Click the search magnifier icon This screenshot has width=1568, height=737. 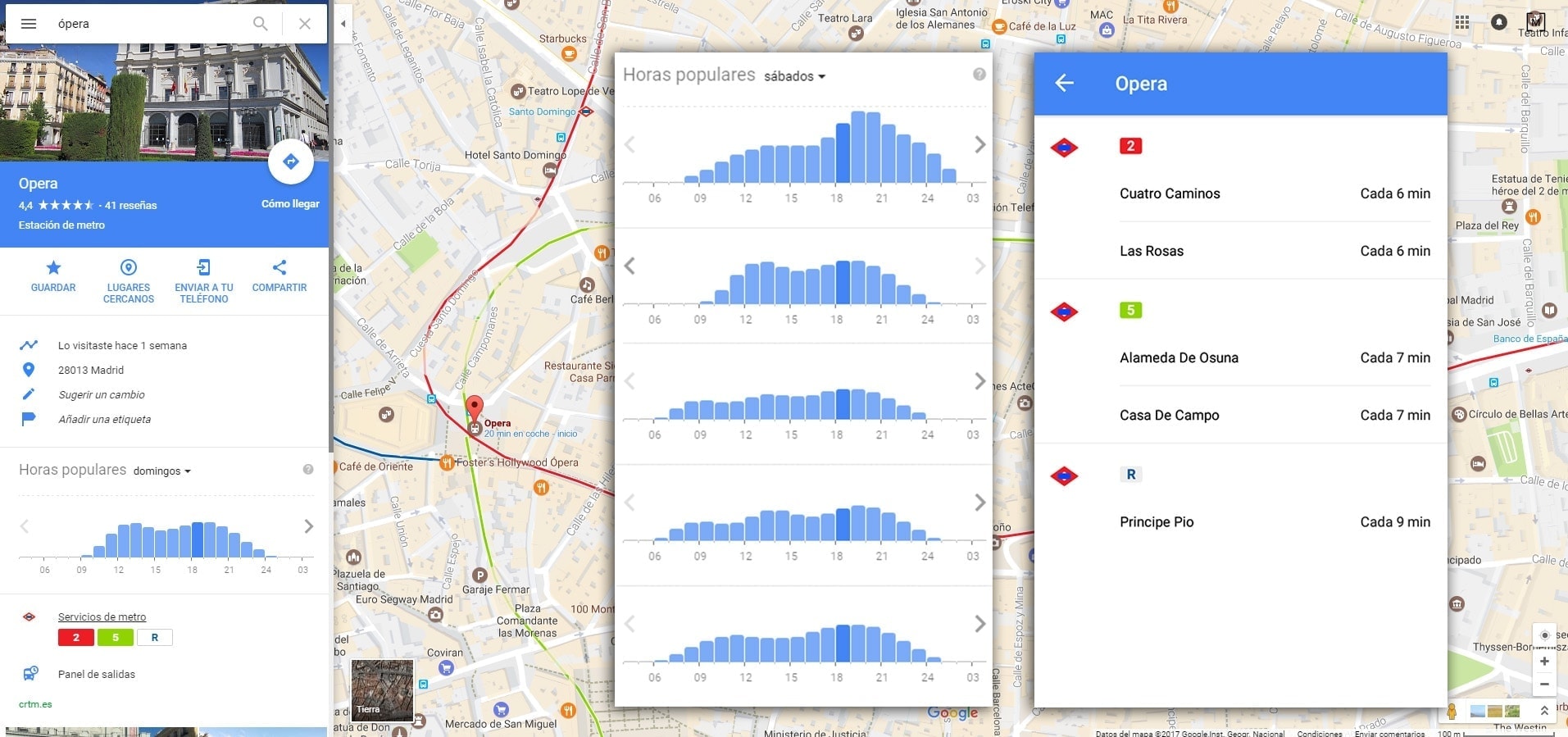261,24
